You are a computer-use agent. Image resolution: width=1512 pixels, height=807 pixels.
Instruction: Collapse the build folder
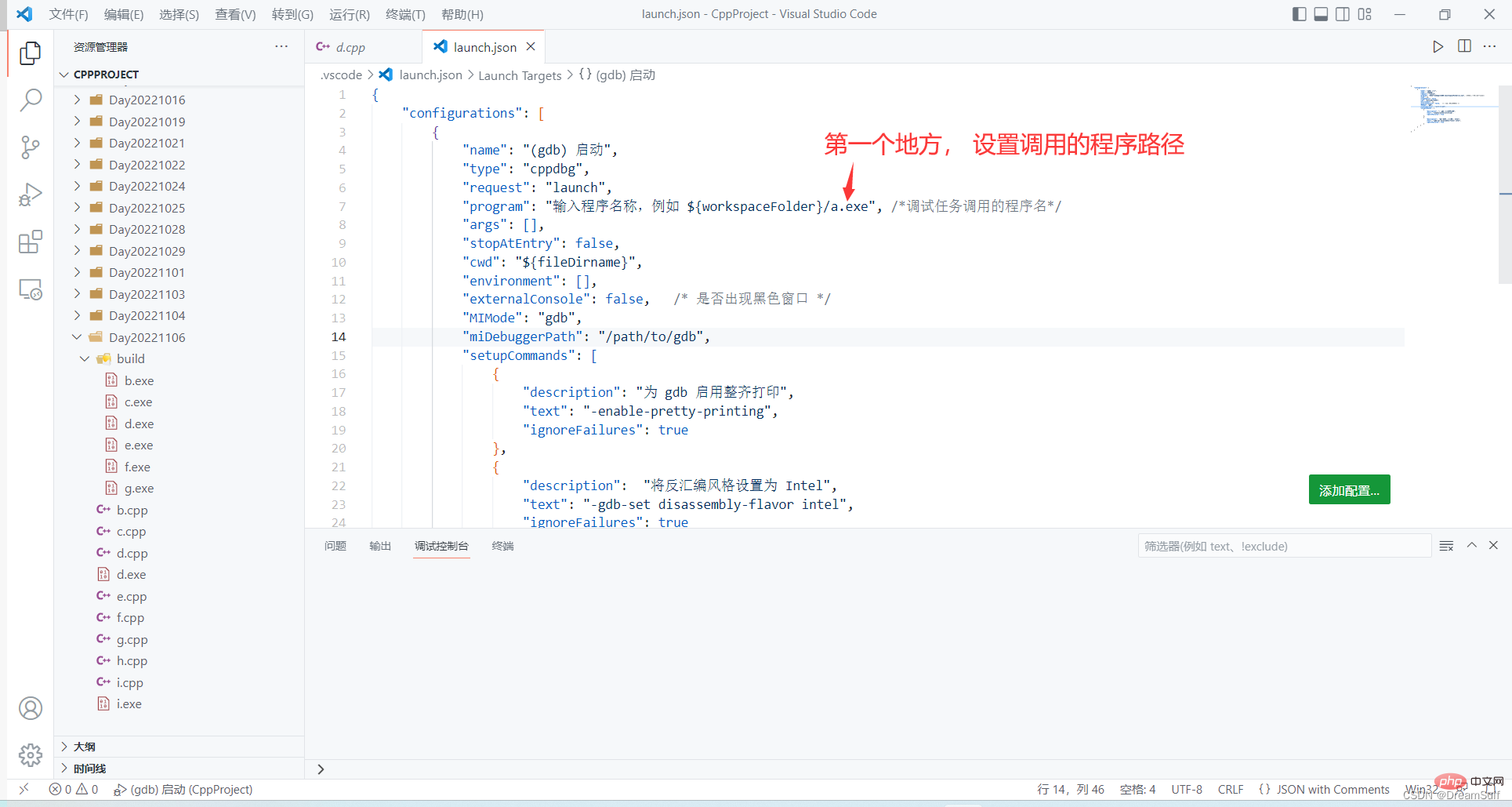(85, 358)
